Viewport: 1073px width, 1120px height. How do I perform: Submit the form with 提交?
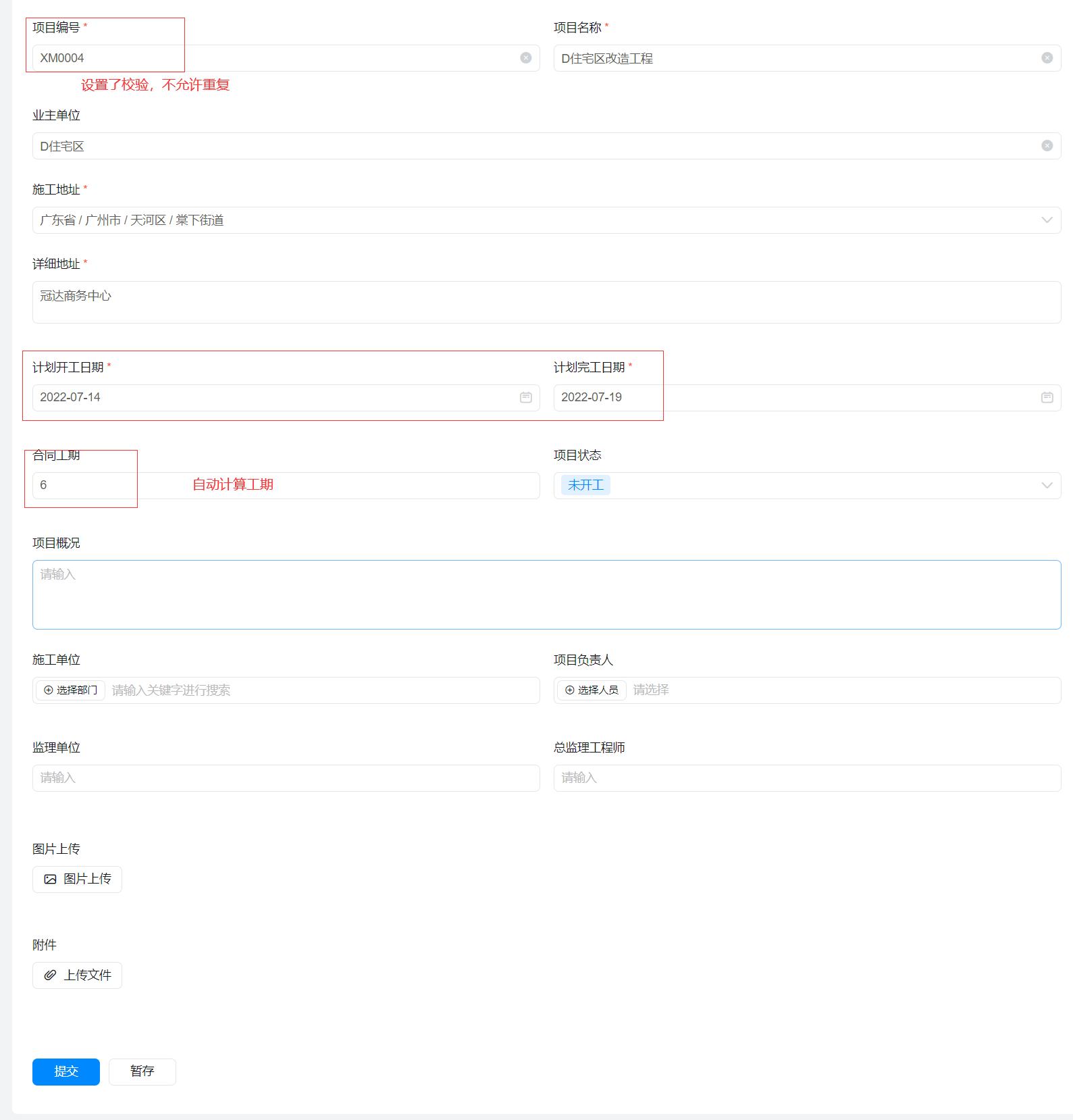(66, 1072)
